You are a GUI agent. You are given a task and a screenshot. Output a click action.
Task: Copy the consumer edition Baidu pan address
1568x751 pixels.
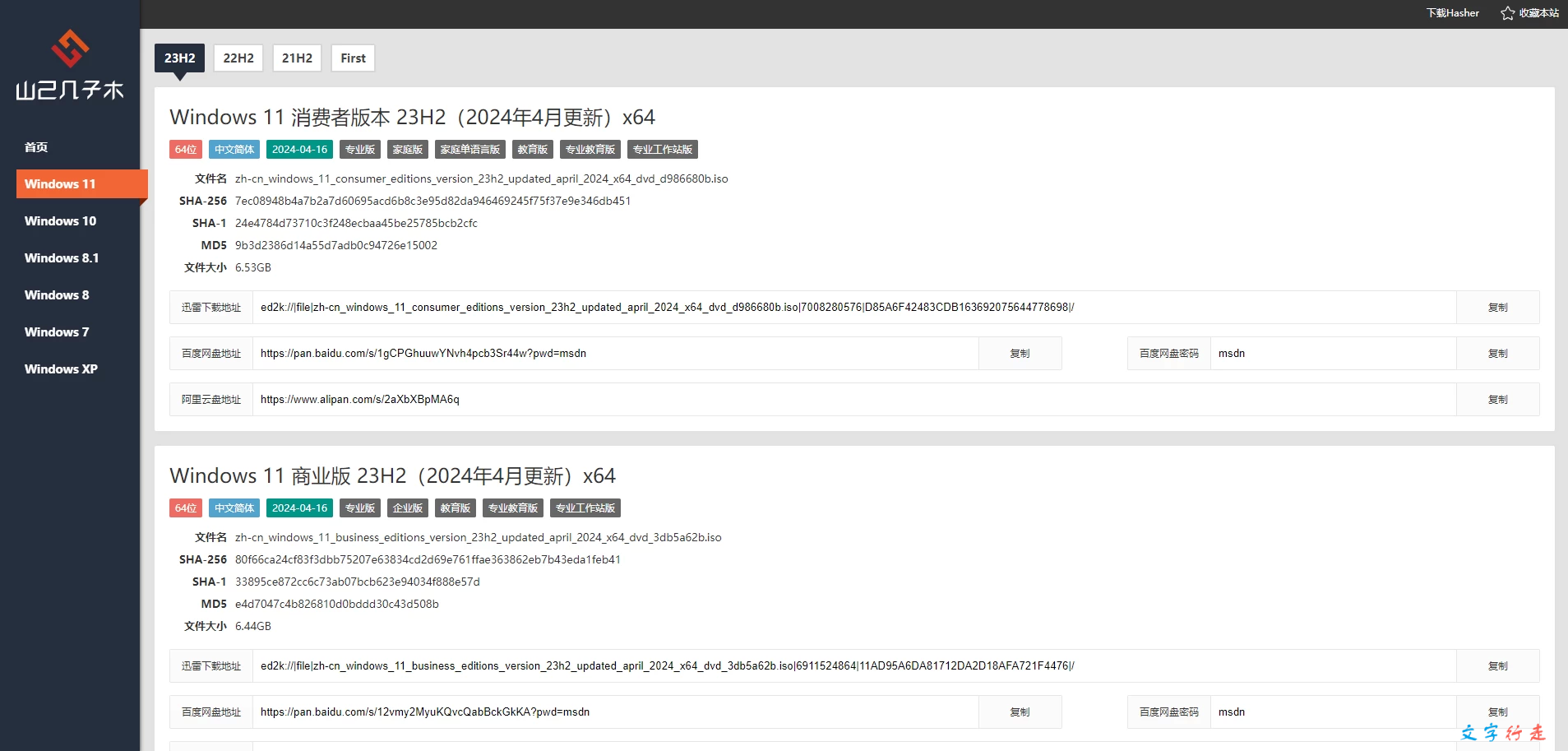click(1020, 354)
